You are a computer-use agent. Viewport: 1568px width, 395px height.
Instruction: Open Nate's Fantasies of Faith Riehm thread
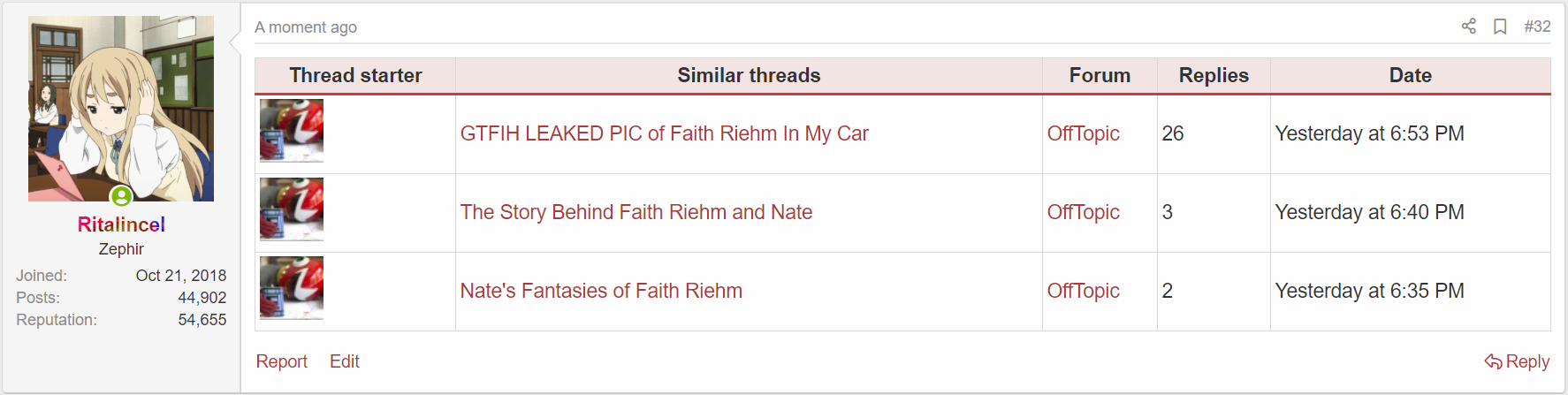[601, 291]
